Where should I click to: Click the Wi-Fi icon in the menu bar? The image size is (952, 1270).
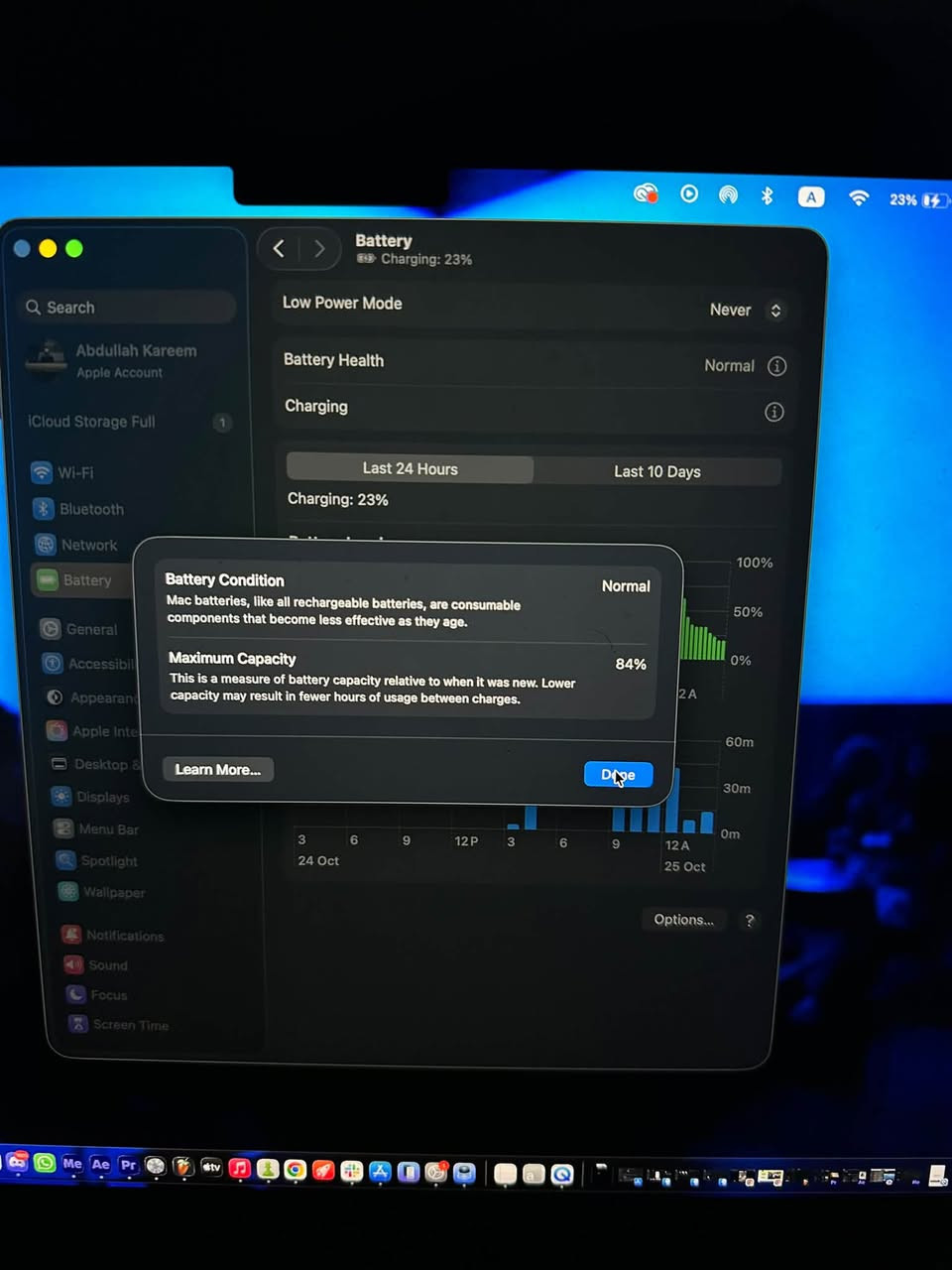(x=859, y=198)
